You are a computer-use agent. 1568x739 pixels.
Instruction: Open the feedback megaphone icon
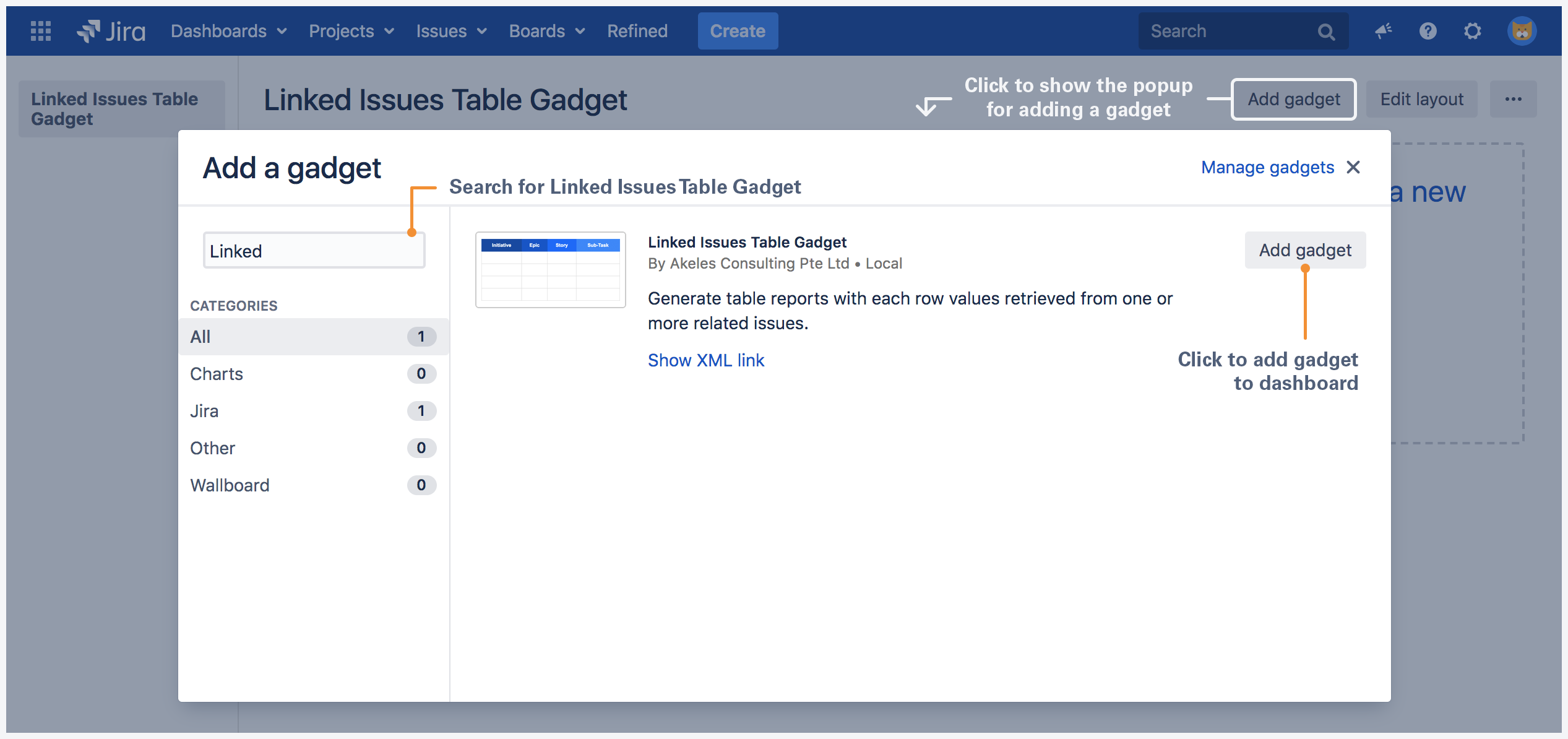tap(1384, 31)
